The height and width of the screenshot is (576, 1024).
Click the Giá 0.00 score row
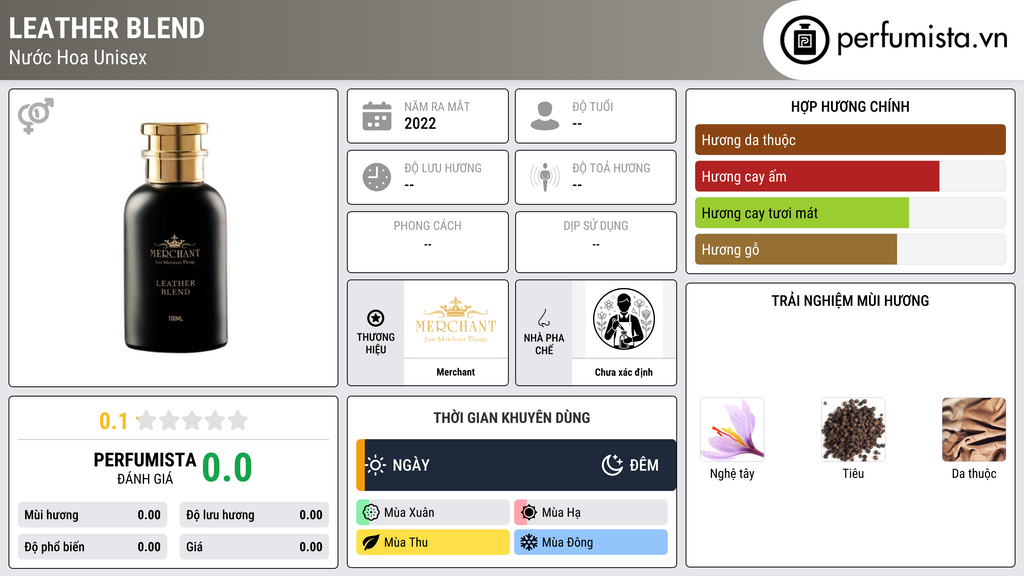[x=254, y=547]
